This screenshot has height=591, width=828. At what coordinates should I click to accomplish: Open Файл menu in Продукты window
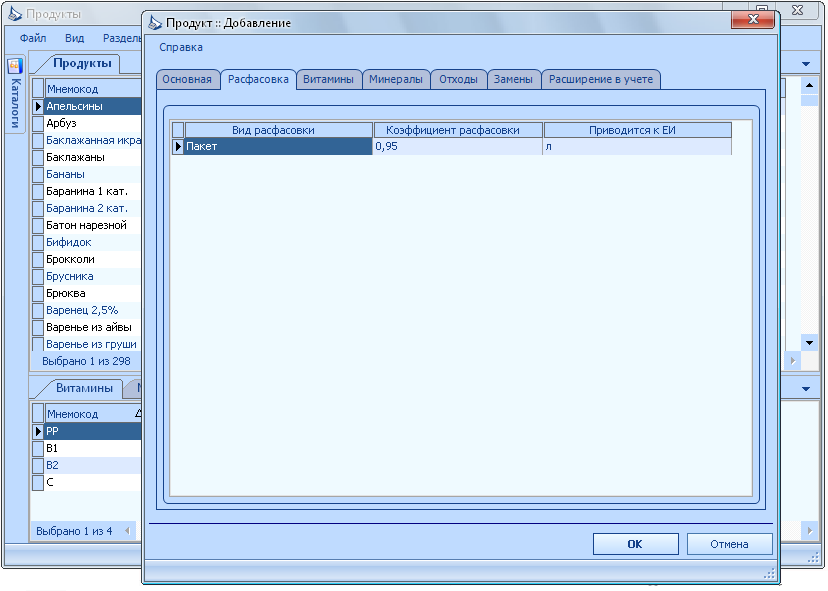pyautogui.click(x=33, y=38)
